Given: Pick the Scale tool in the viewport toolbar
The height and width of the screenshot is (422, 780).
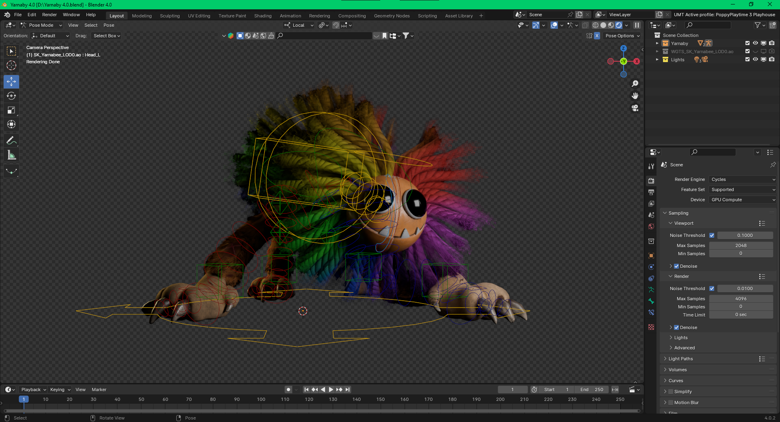Looking at the screenshot, I should coord(11,110).
